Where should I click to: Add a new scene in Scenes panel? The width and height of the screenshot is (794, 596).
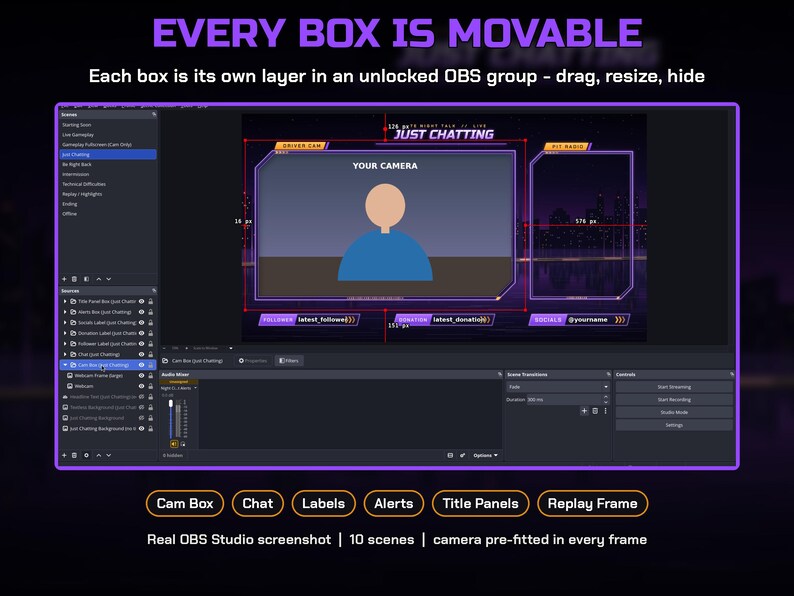point(64,279)
